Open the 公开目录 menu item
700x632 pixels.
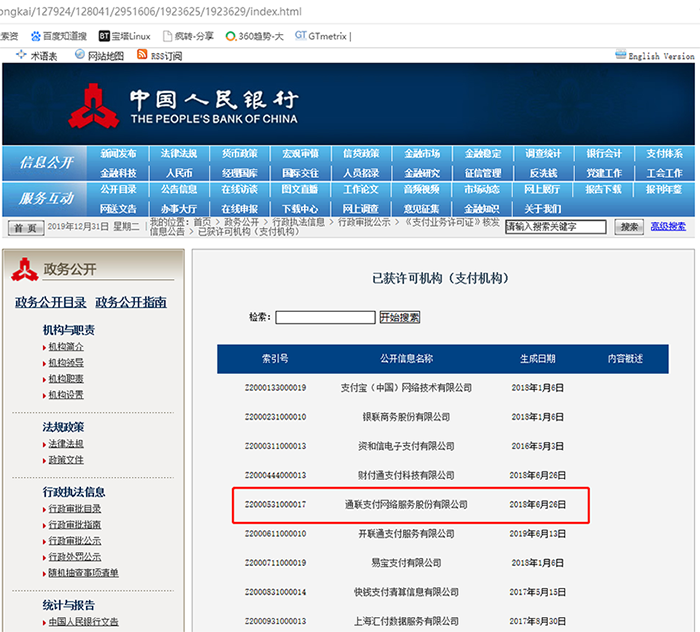118,189
